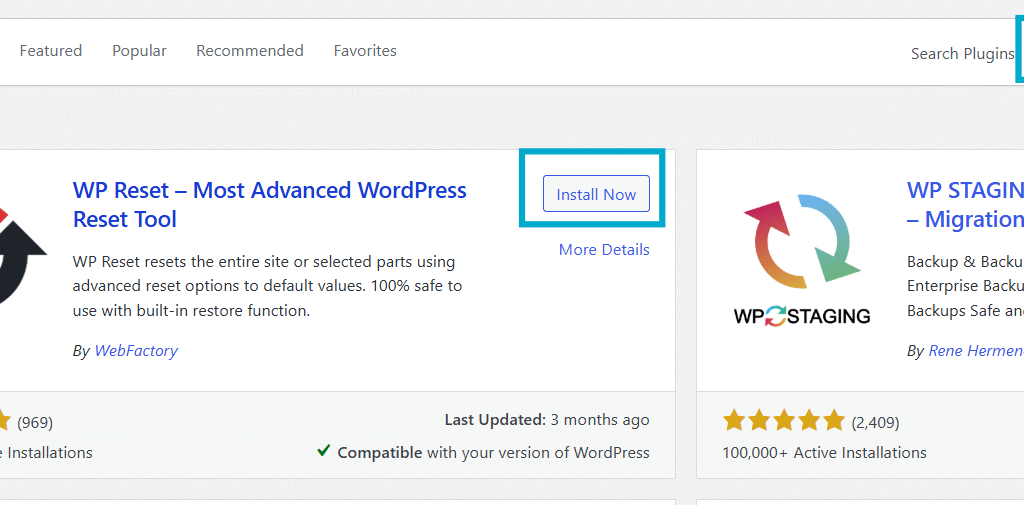Click the WPSTAGING wordmark under the logo
The width and height of the screenshot is (1024, 505).
point(801,316)
